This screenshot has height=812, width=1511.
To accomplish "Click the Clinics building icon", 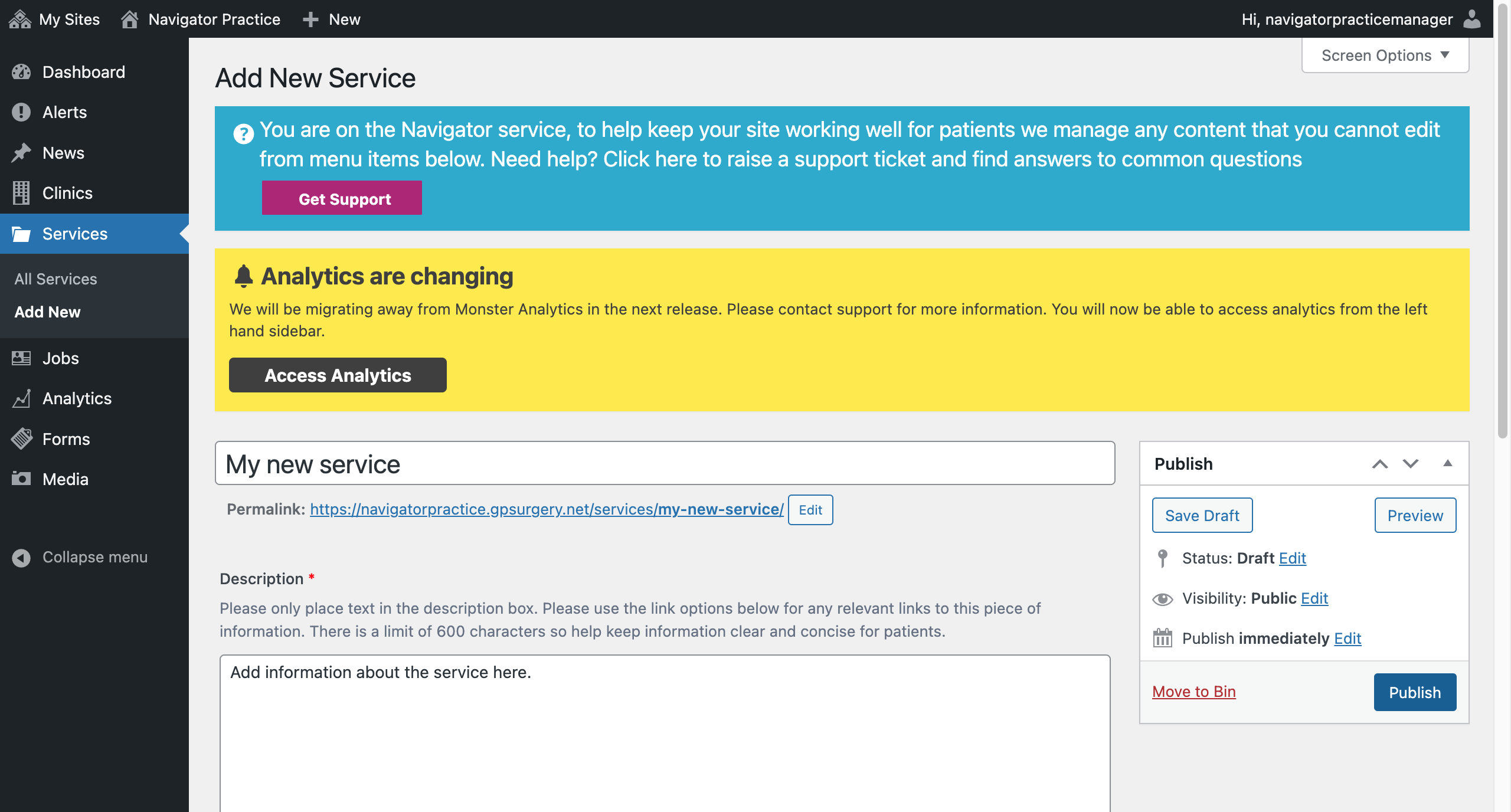I will 21,193.
